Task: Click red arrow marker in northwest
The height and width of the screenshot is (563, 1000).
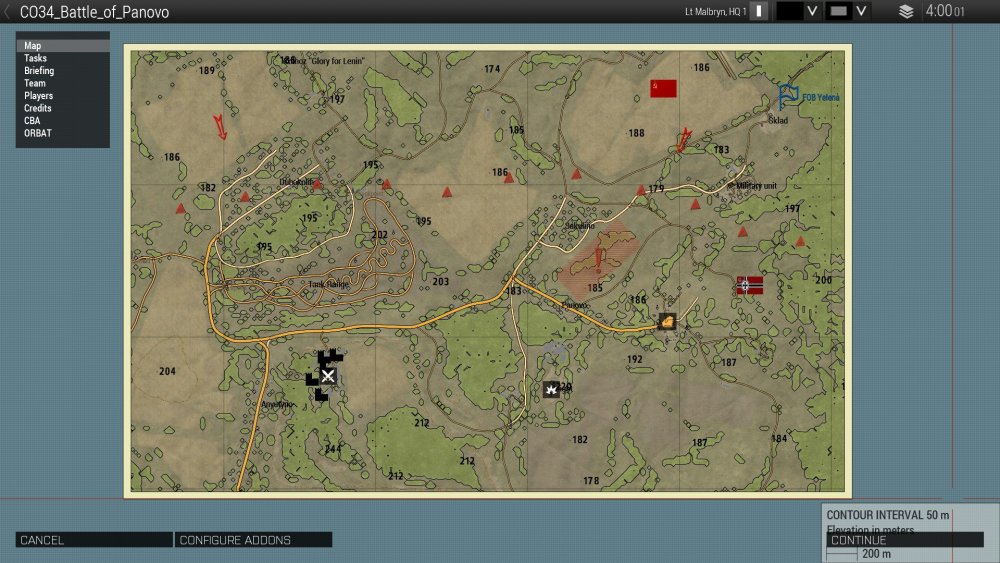Action: click(220, 127)
